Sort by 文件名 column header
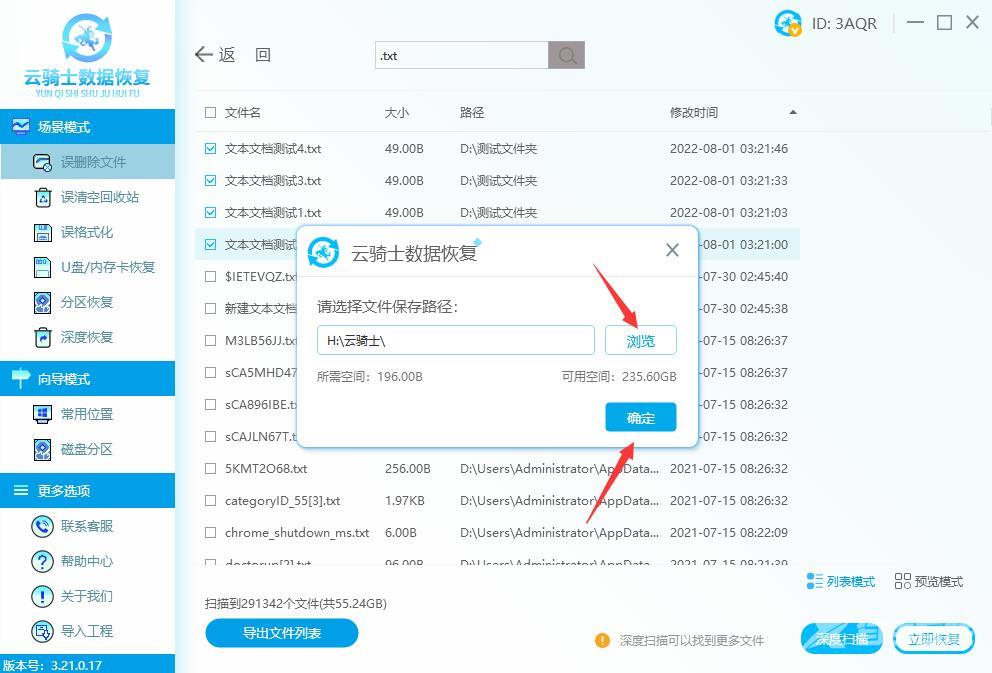This screenshot has width=992, height=673. coord(242,113)
